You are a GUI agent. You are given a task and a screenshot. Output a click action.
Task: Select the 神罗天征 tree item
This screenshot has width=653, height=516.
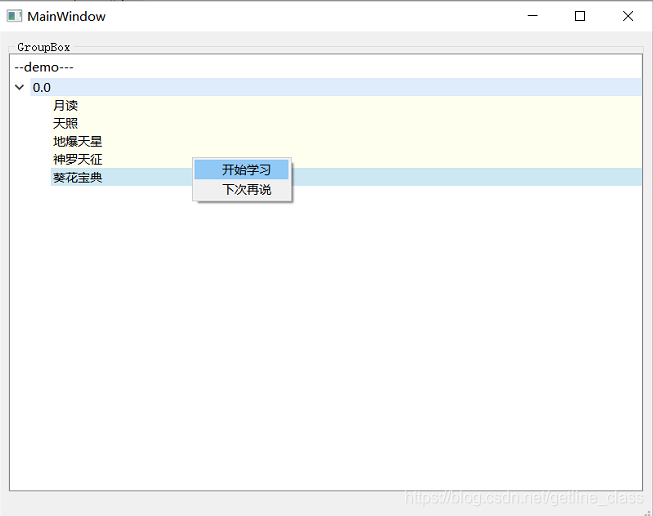346,159
